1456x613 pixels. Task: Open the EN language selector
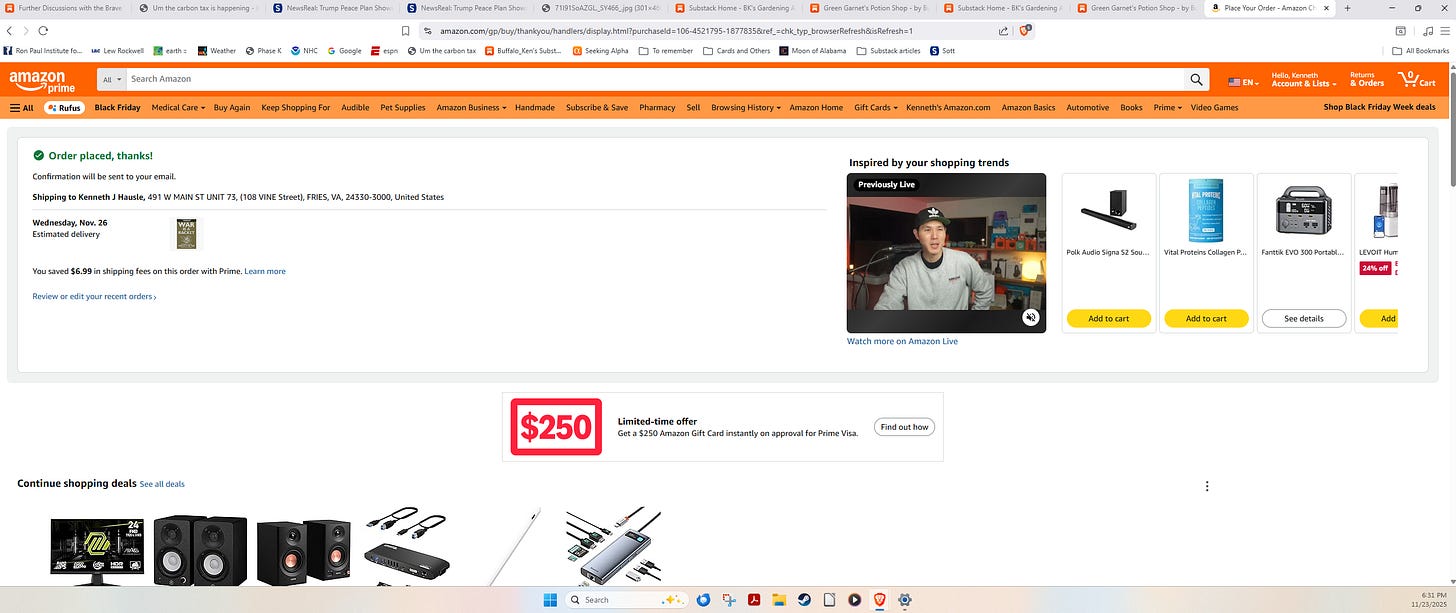pyautogui.click(x=1243, y=82)
